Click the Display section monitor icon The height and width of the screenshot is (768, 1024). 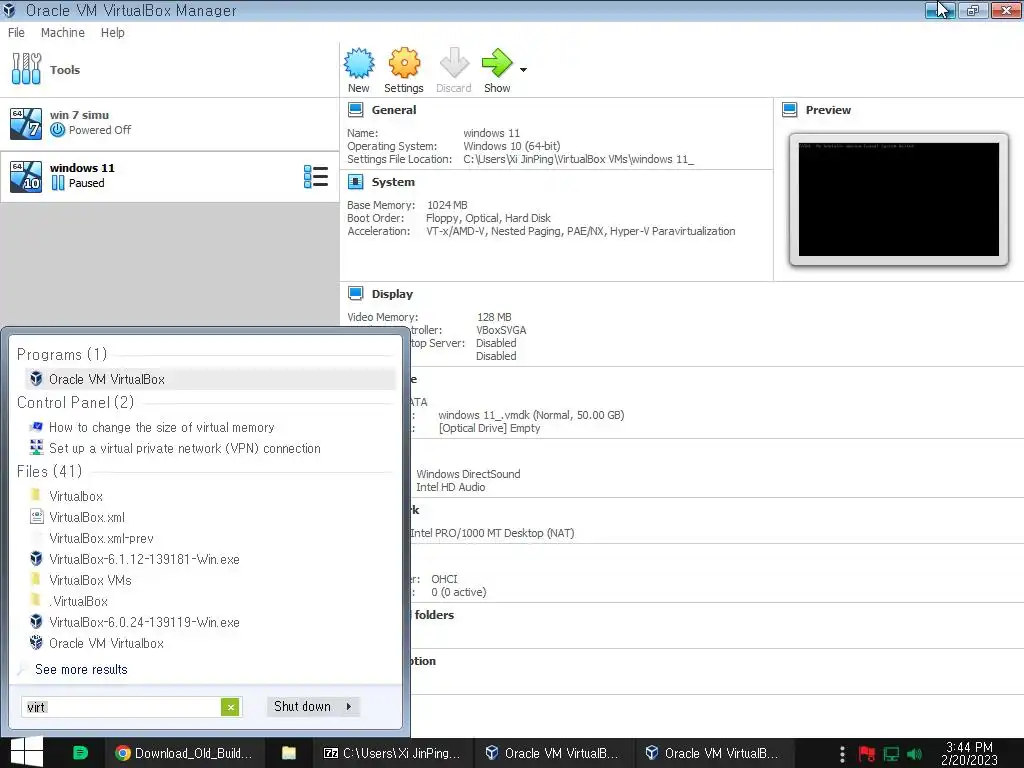356,294
